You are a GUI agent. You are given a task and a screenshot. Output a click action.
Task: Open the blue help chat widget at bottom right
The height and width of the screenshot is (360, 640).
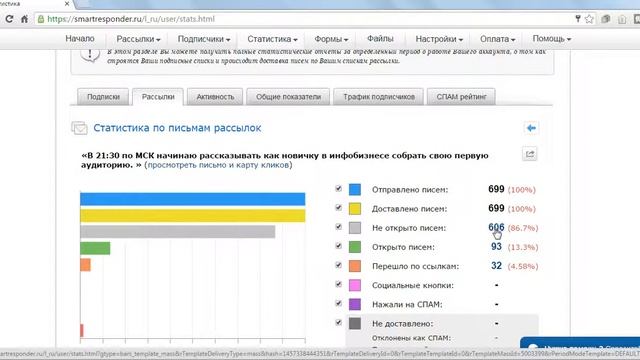pos(580,342)
